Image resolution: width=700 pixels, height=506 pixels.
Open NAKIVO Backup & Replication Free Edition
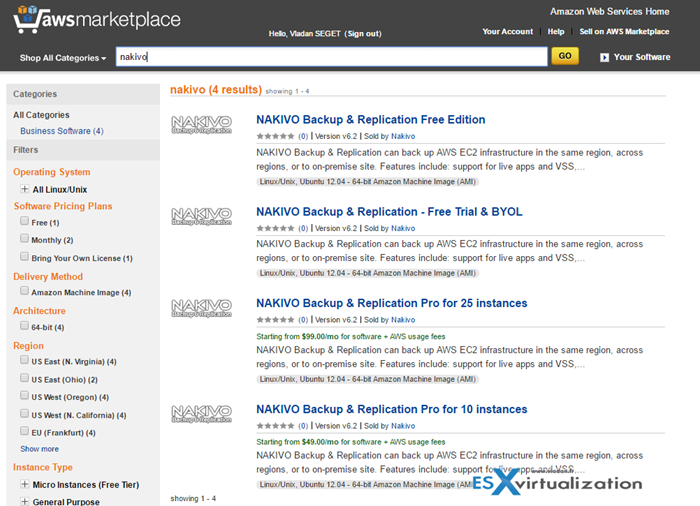[x=371, y=120]
